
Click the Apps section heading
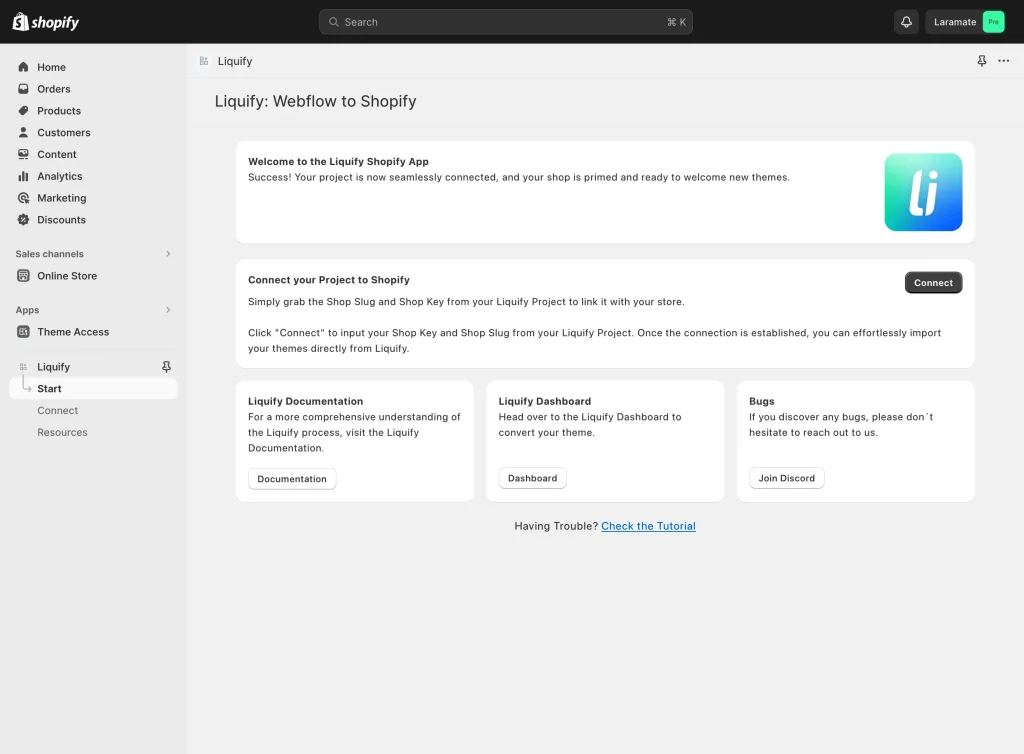[x=27, y=310]
